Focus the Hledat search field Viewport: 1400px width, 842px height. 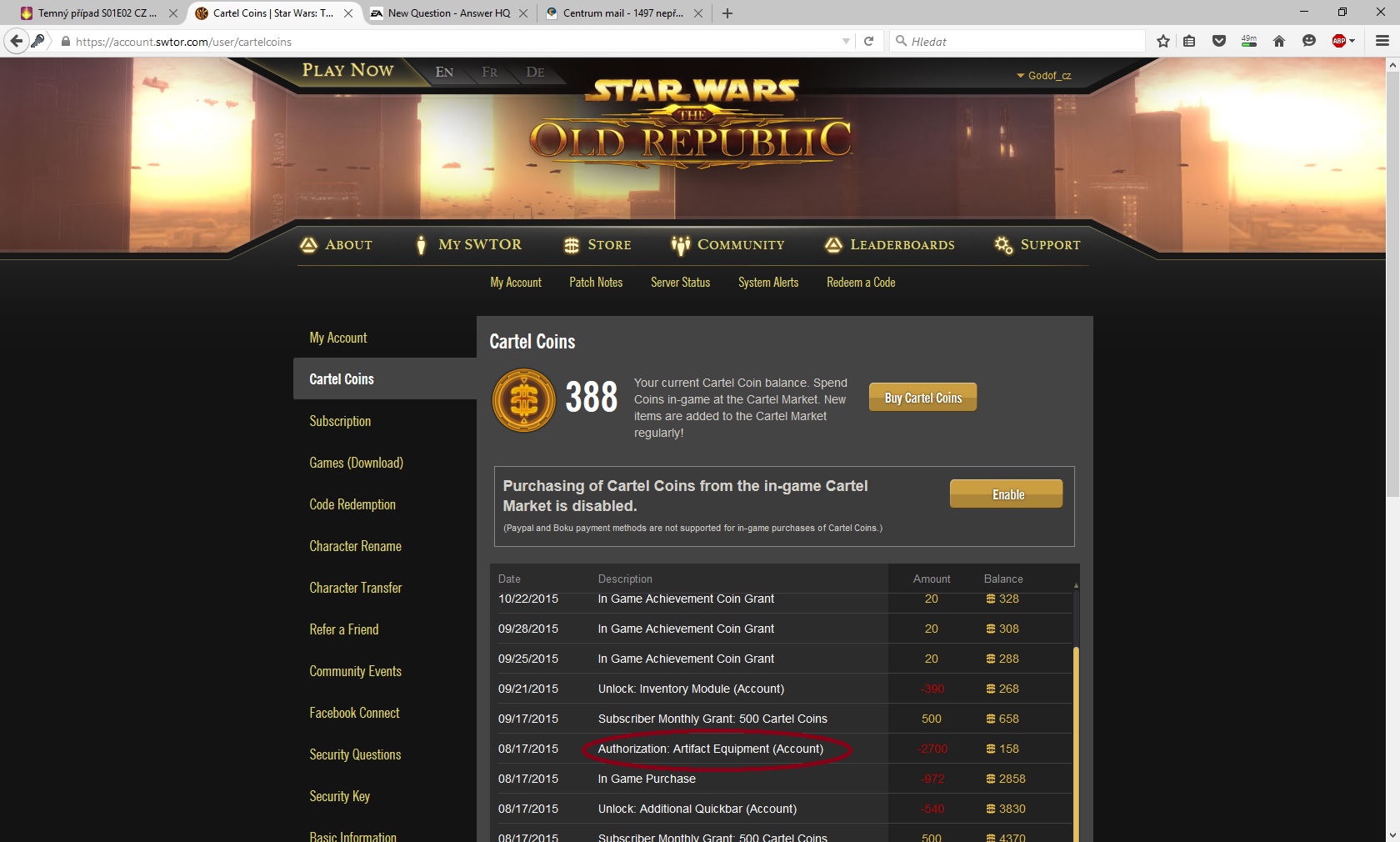1017,41
